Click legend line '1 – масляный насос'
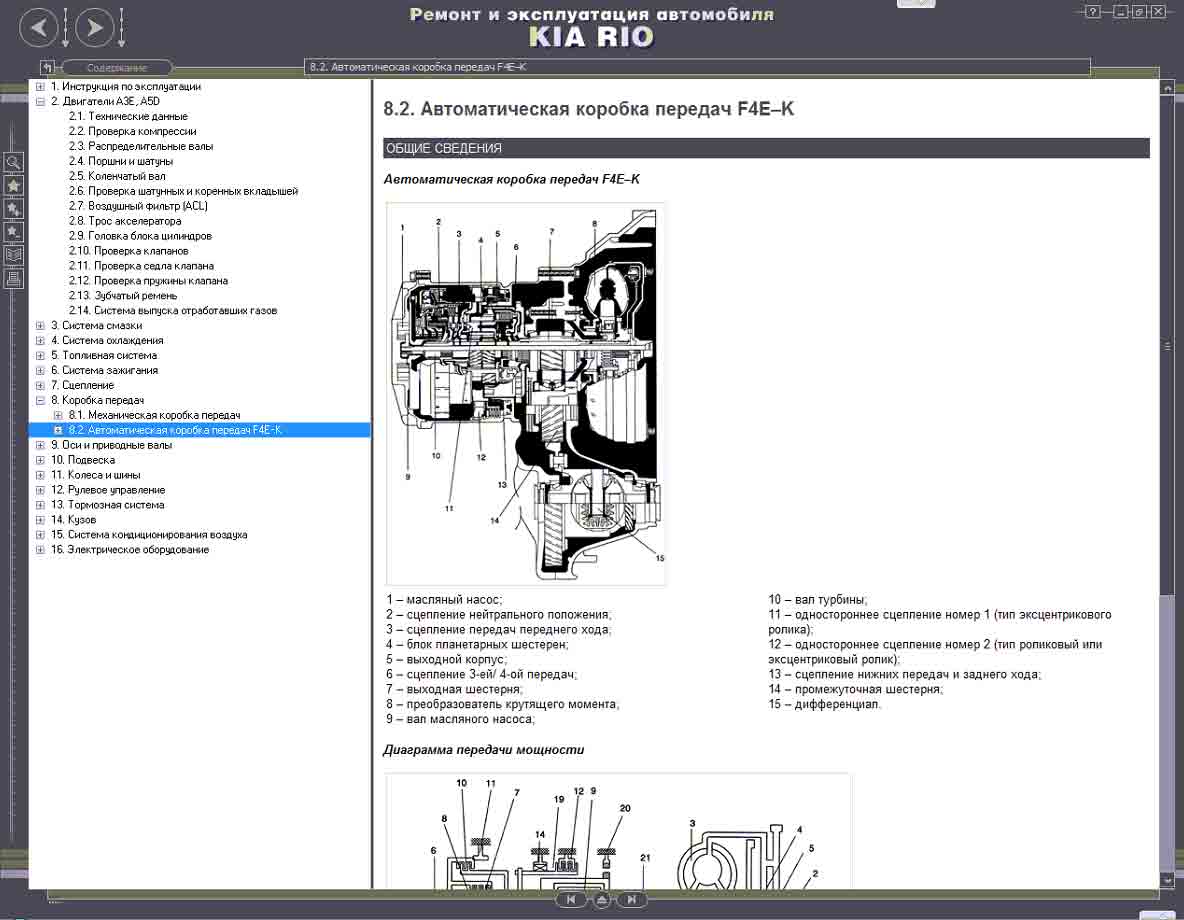 (x=444, y=600)
